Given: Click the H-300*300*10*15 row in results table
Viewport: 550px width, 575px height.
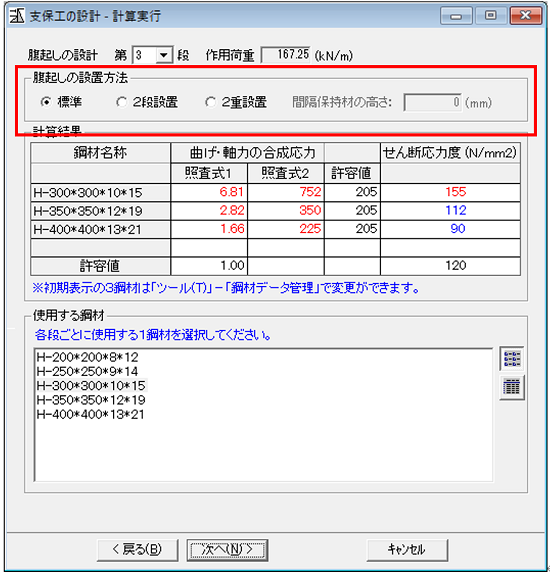Looking at the screenshot, I should coord(275,192).
